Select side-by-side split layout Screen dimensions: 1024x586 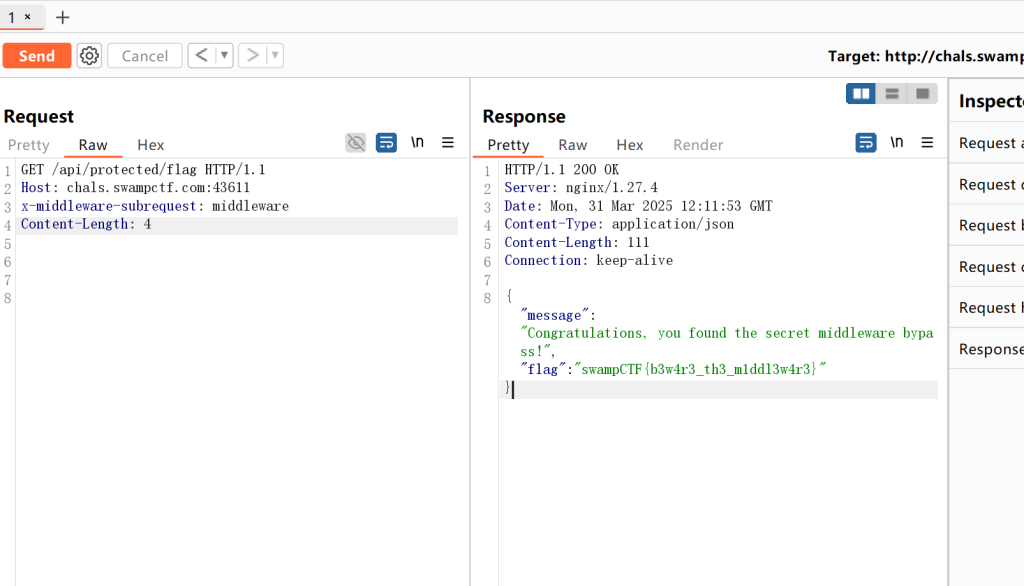click(x=861, y=94)
